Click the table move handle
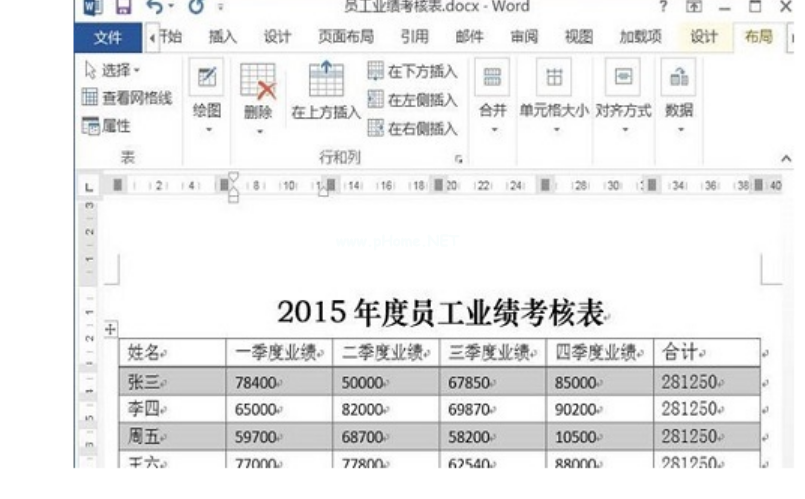 [111, 329]
